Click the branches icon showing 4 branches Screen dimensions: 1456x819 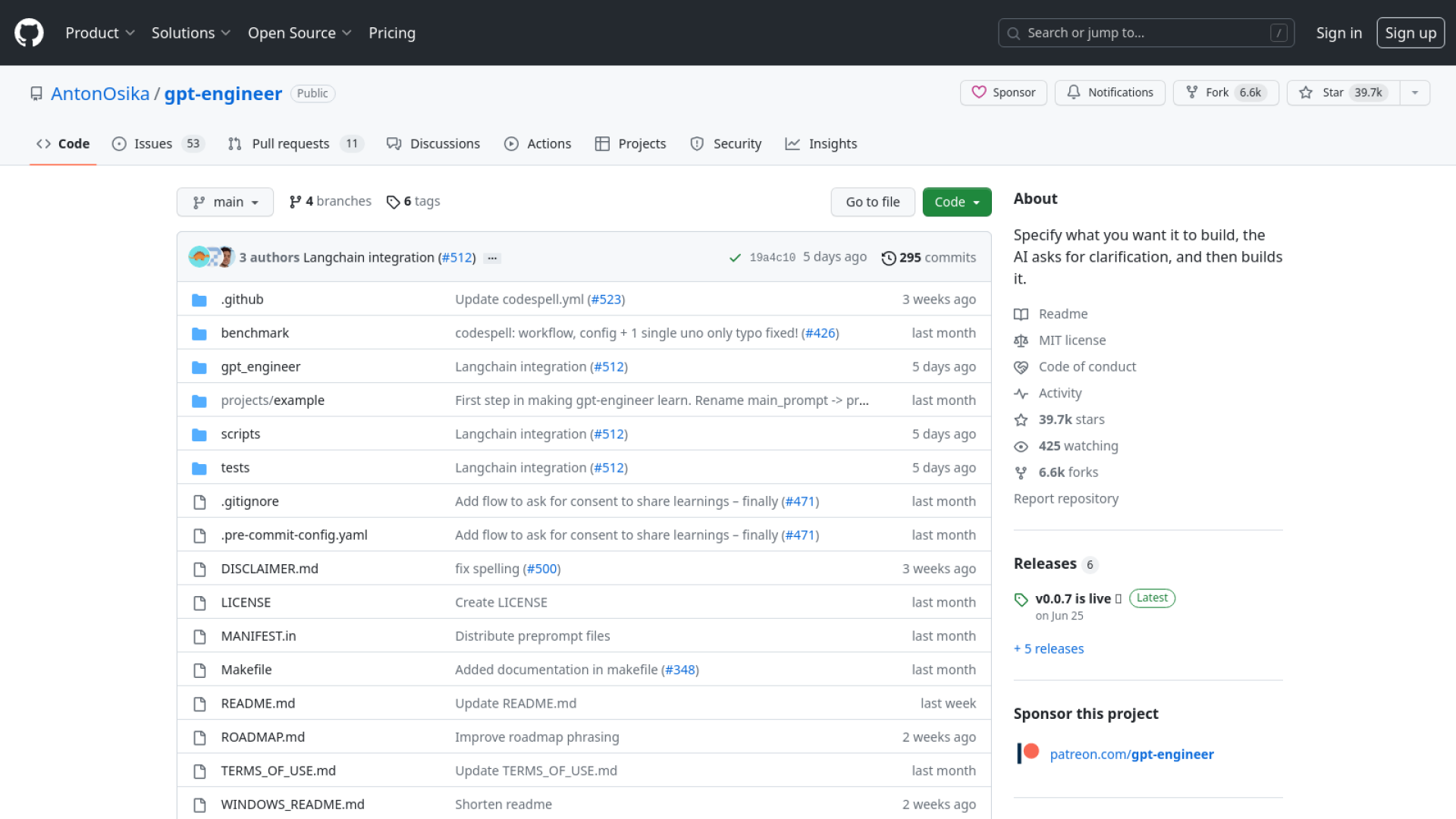tap(296, 202)
